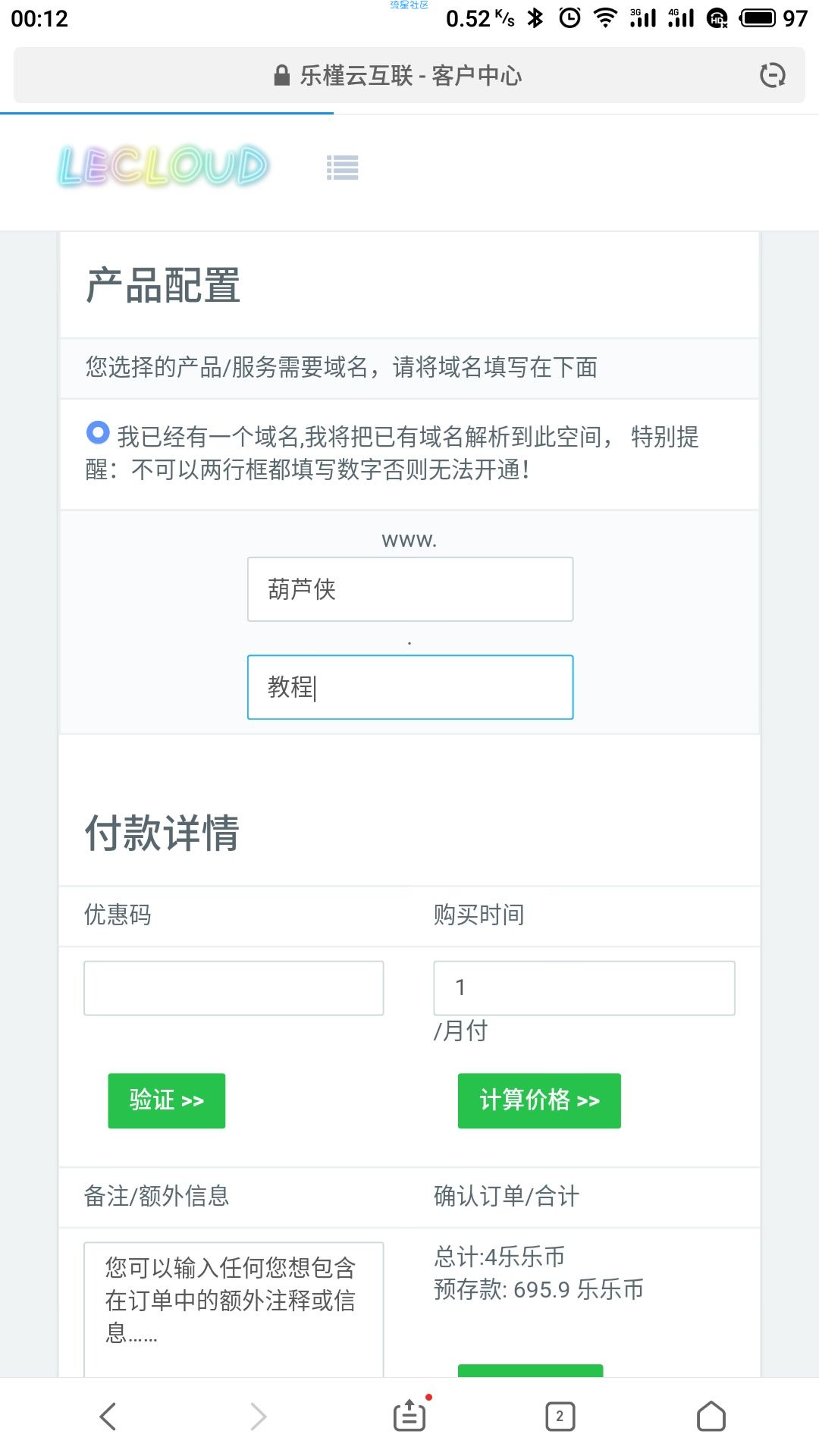This screenshot has width=819, height=1456.
Task: Click the 购买时间 quantity field
Action: click(x=584, y=988)
